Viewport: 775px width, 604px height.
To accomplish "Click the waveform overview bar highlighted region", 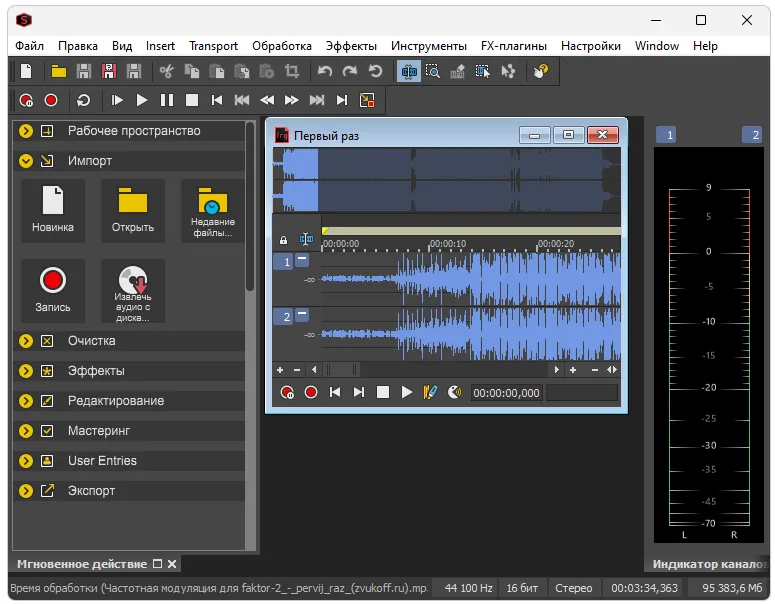I will click(x=301, y=180).
